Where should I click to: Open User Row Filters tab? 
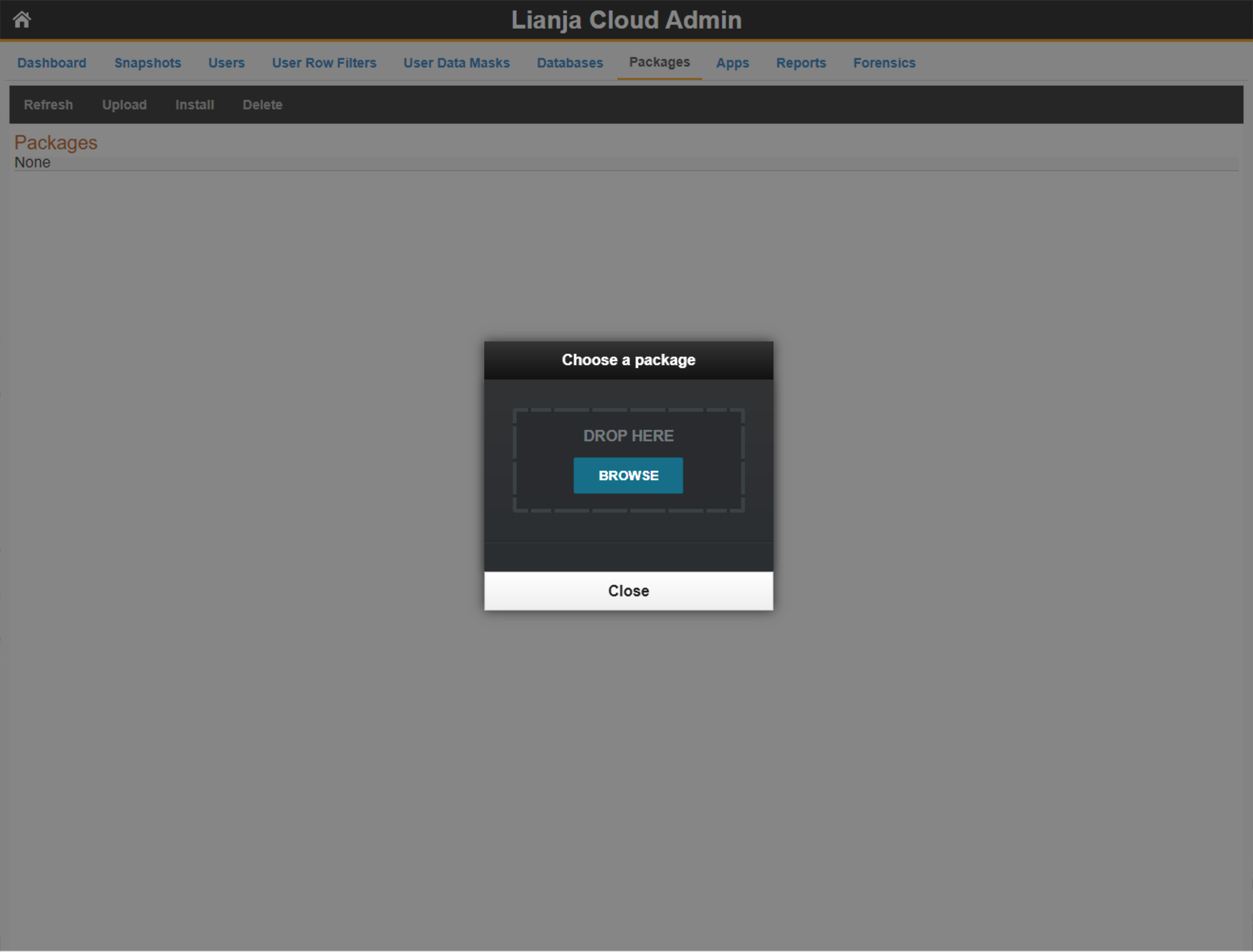pyautogui.click(x=323, y=63)
